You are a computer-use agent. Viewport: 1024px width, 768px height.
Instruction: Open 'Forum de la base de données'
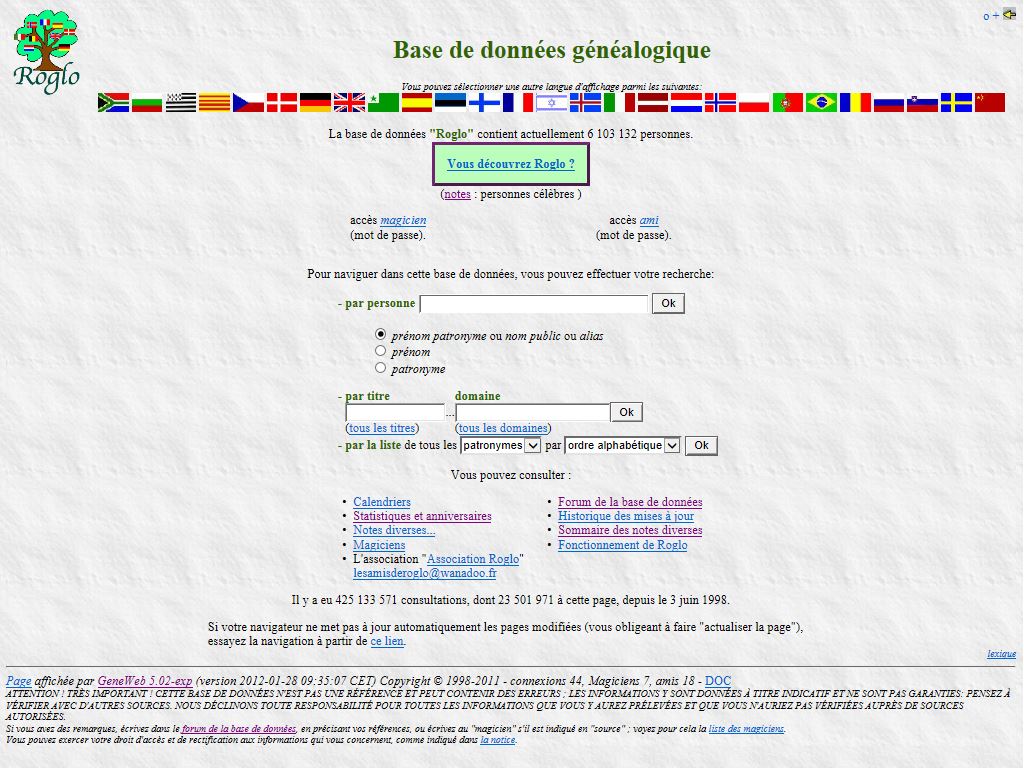click(x=630, y=502)
